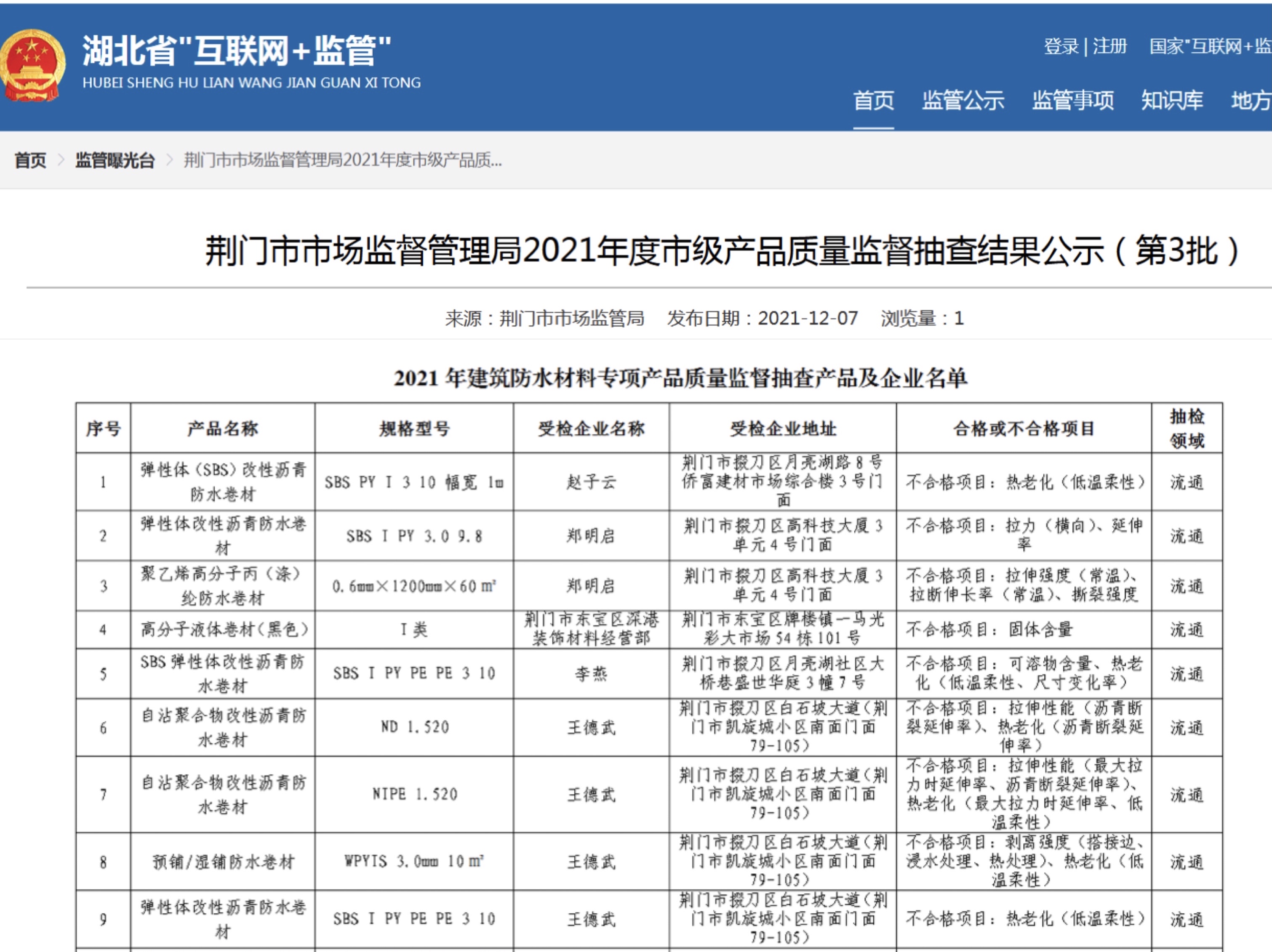Select the 监管公示 navigation tab

(x=963, y=101)
